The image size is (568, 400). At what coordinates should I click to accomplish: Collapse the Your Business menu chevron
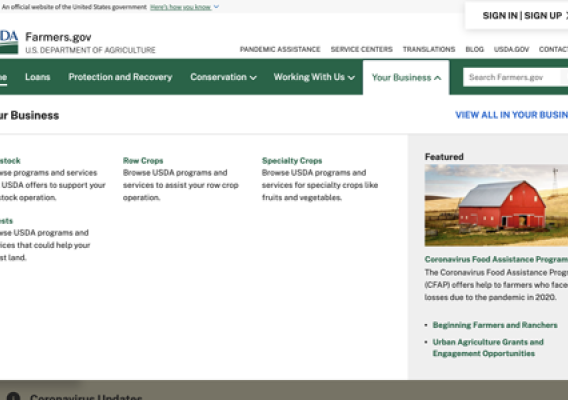[438, 78]
